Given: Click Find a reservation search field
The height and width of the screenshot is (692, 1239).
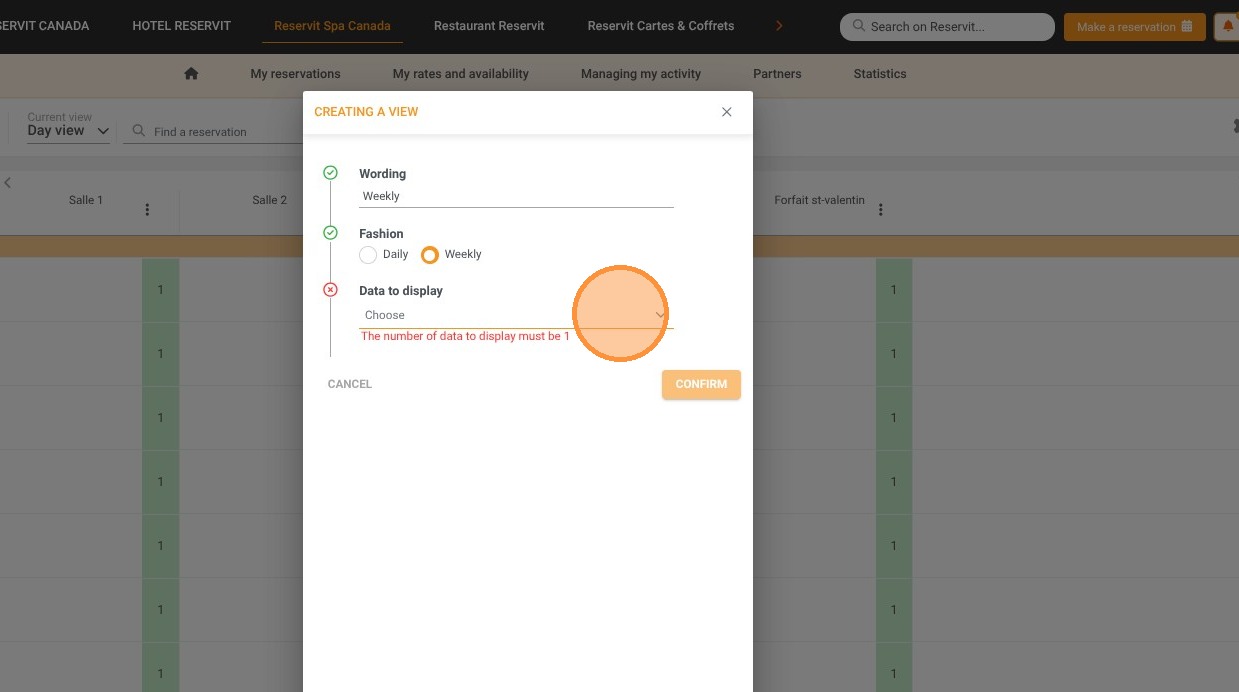Looking at the screenshot, I should (215, 132).
